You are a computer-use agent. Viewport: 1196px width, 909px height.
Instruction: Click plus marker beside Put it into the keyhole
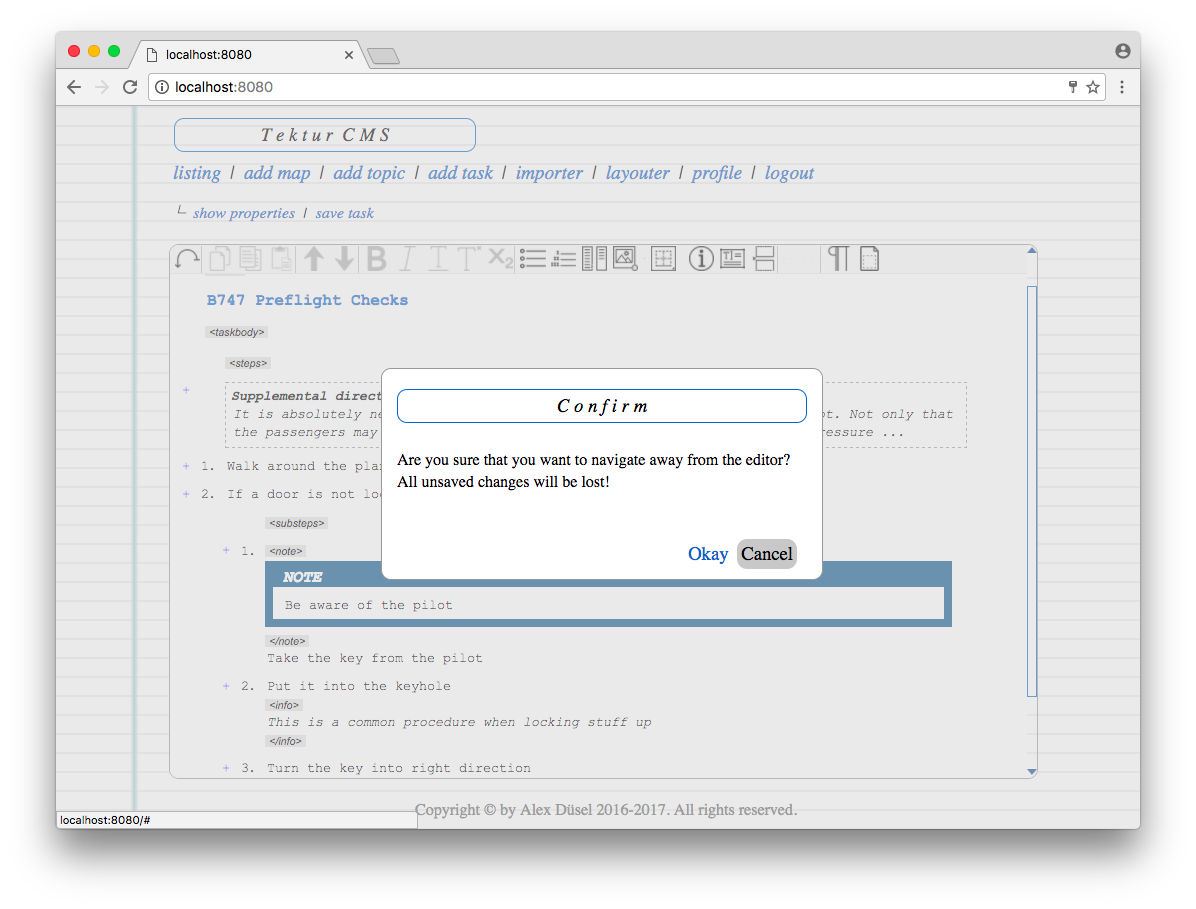pos(226,686)
